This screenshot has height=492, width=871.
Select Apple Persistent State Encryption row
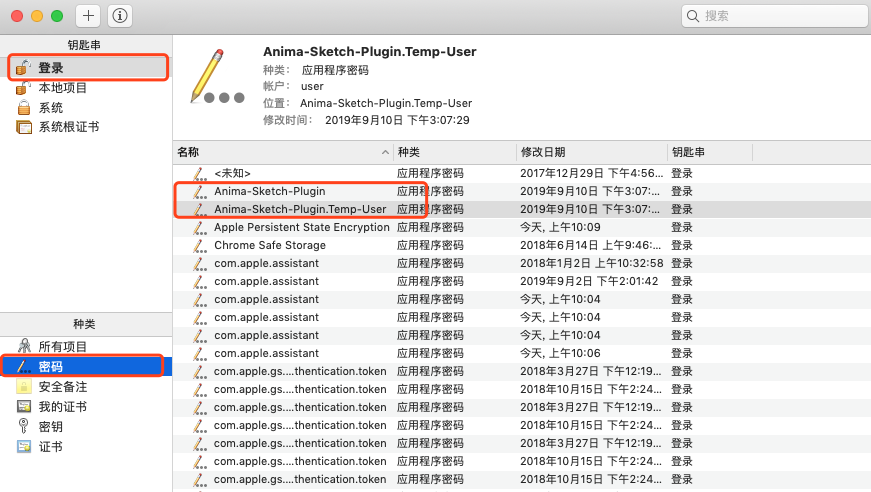point(301,227)
